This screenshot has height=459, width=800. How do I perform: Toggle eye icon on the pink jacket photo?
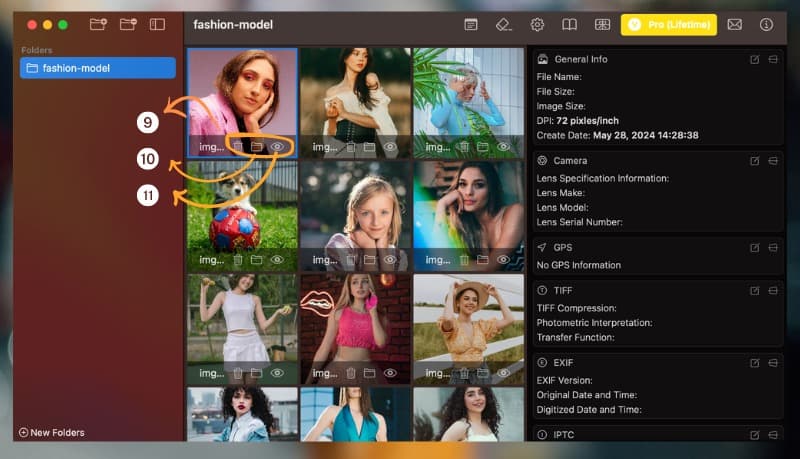(277, 147)
